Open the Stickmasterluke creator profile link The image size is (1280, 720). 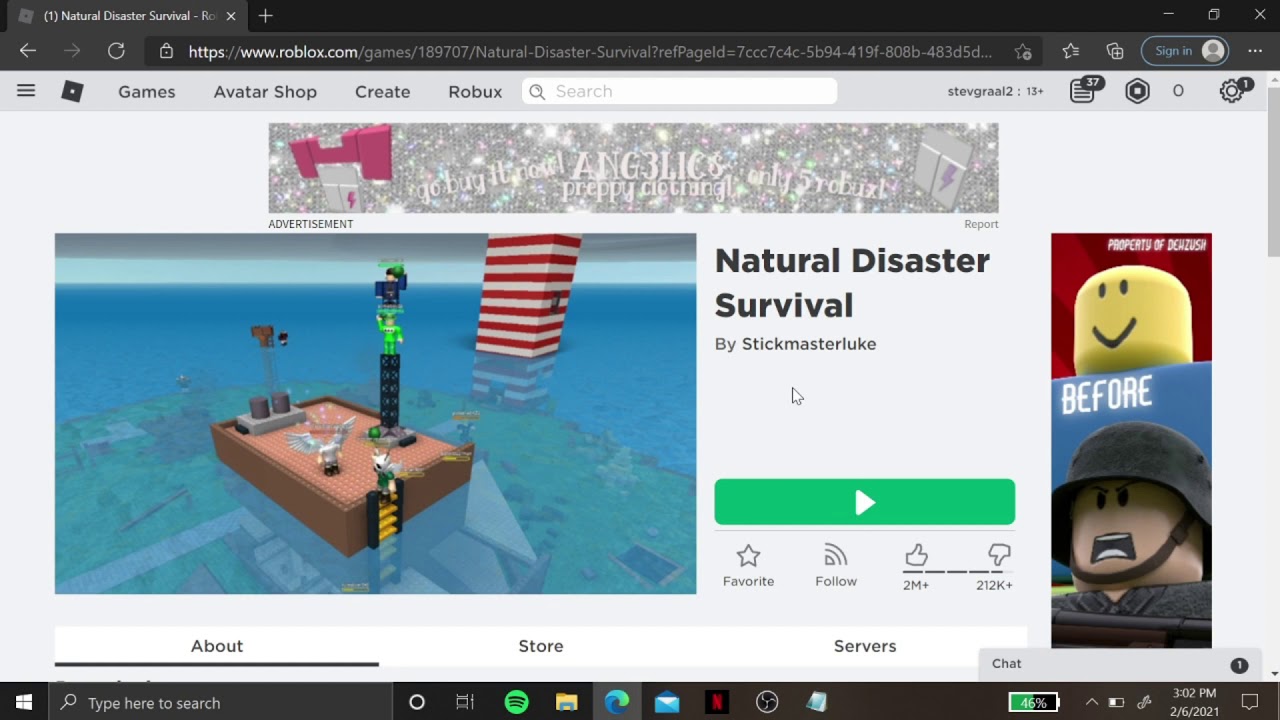tap(809, 344)
